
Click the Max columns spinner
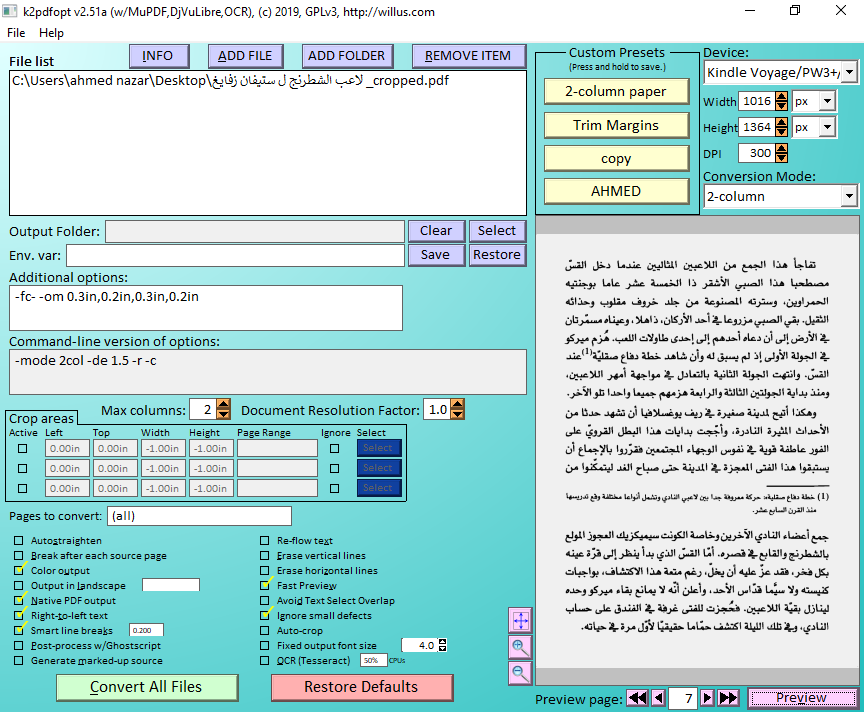point(223,409)
